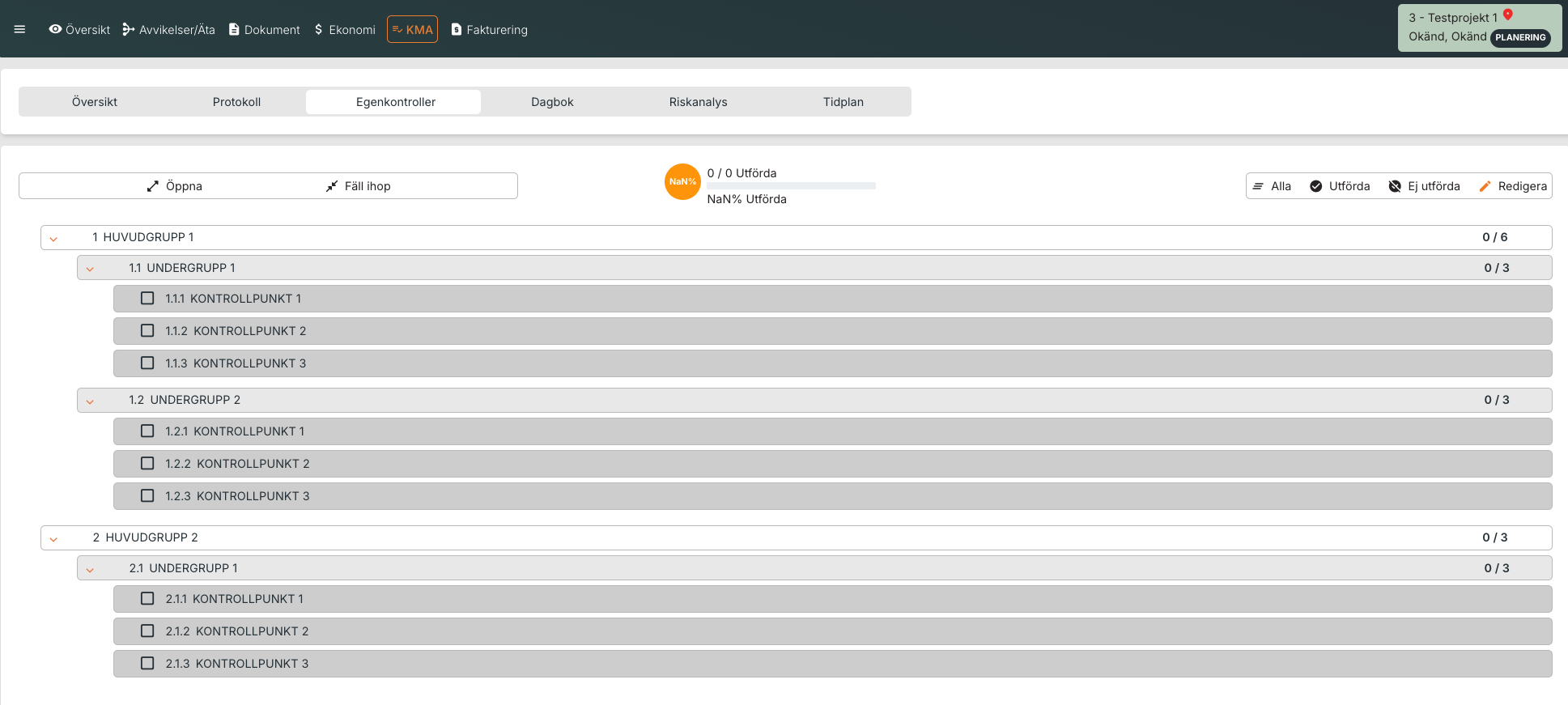This screenshot has width=1568, height=705.
Task: Switch to the Protokoll tab
Action: pyautogui.click(x=236, y=102)
